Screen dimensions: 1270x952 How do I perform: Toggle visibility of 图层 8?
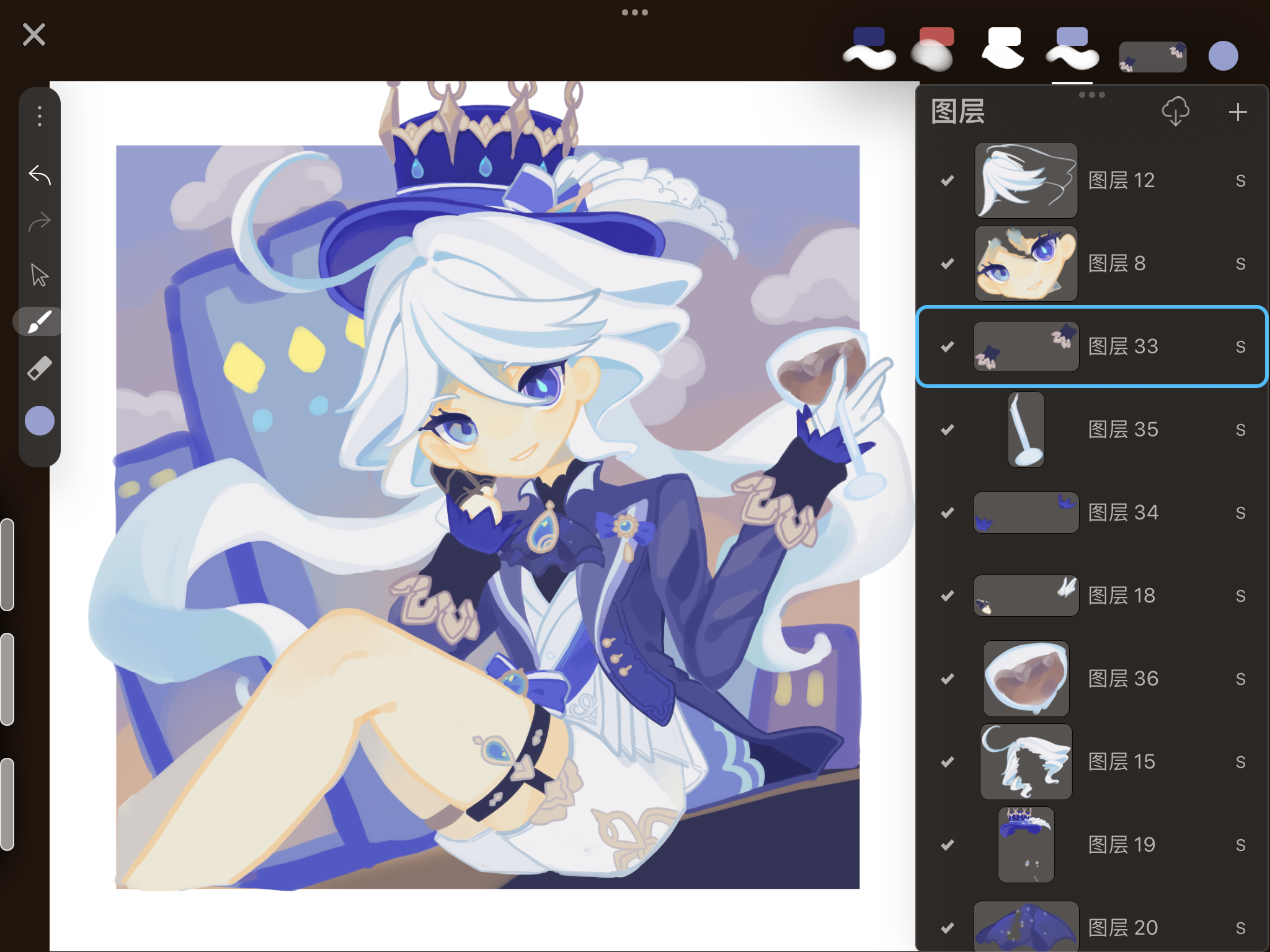pos(948,263)
